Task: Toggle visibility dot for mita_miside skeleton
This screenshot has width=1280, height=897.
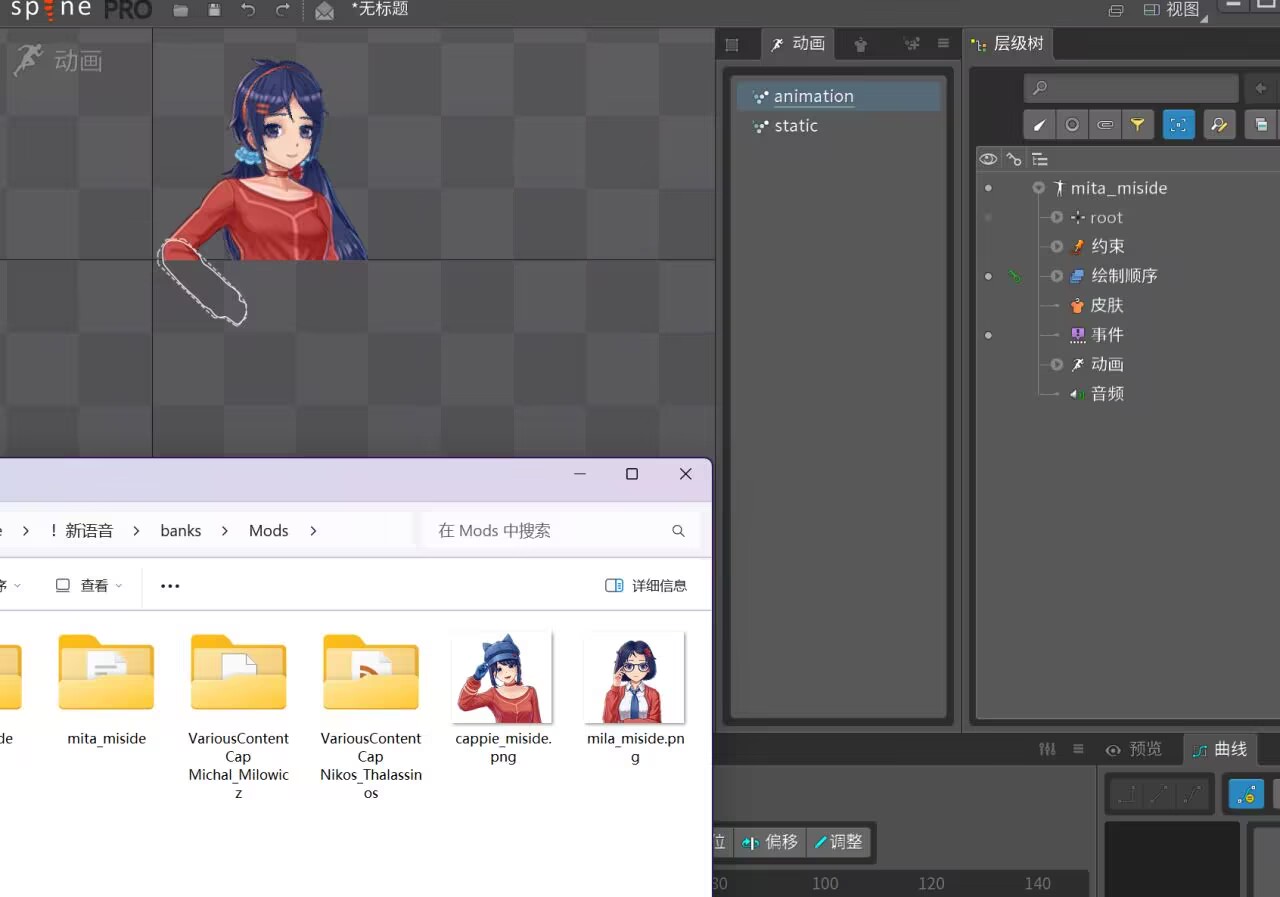Action: (x=989, y=188)
